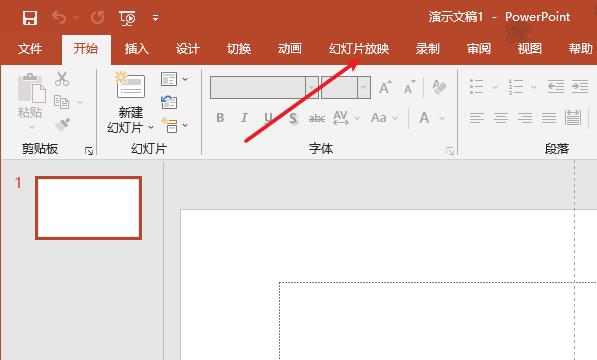Viewport: 597px width, 360px height.
Task: Apply font color with A button
Action: [x=424, y=118]
